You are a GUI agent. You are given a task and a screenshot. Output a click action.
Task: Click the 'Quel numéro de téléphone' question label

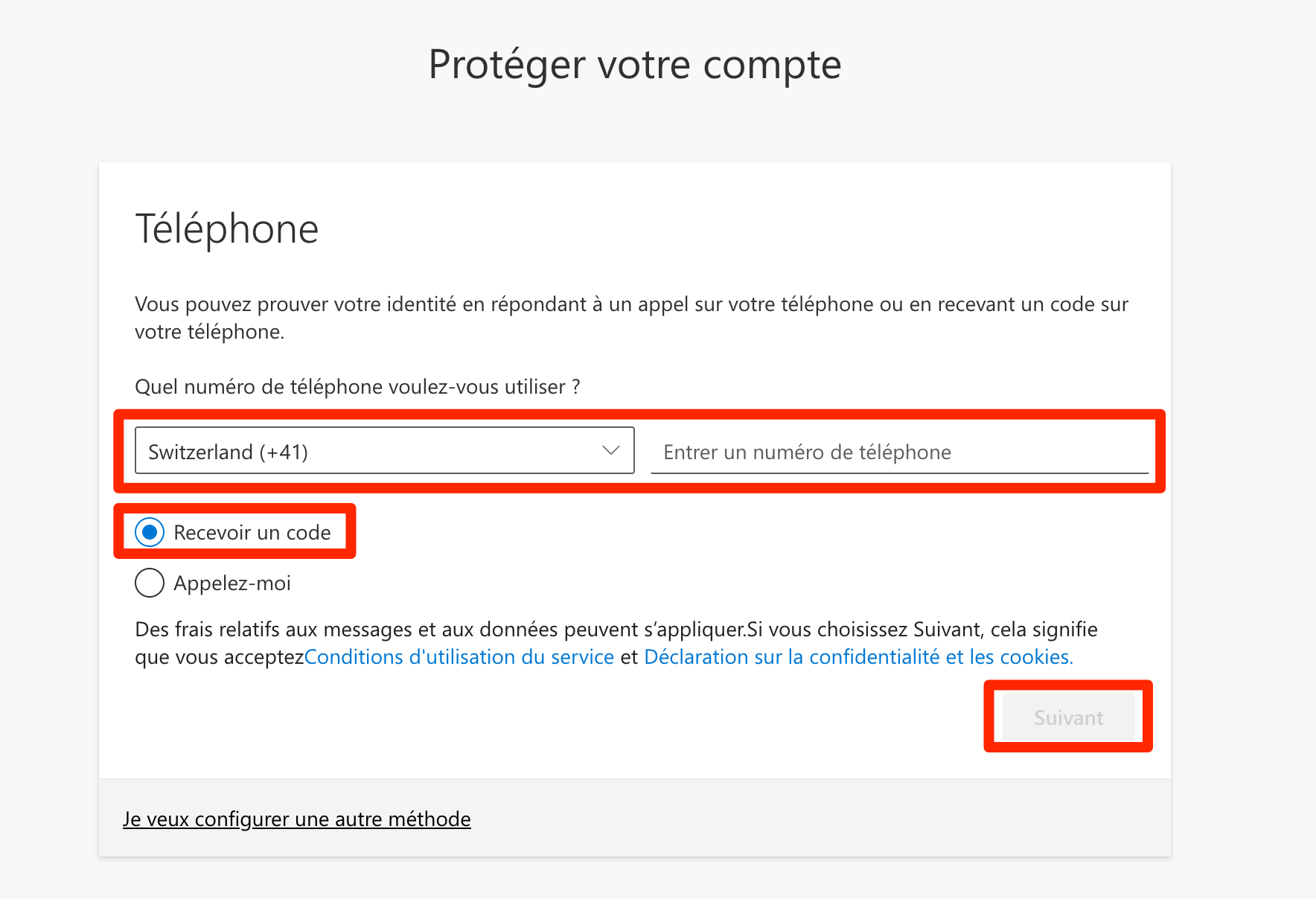[x=357, y=387]
